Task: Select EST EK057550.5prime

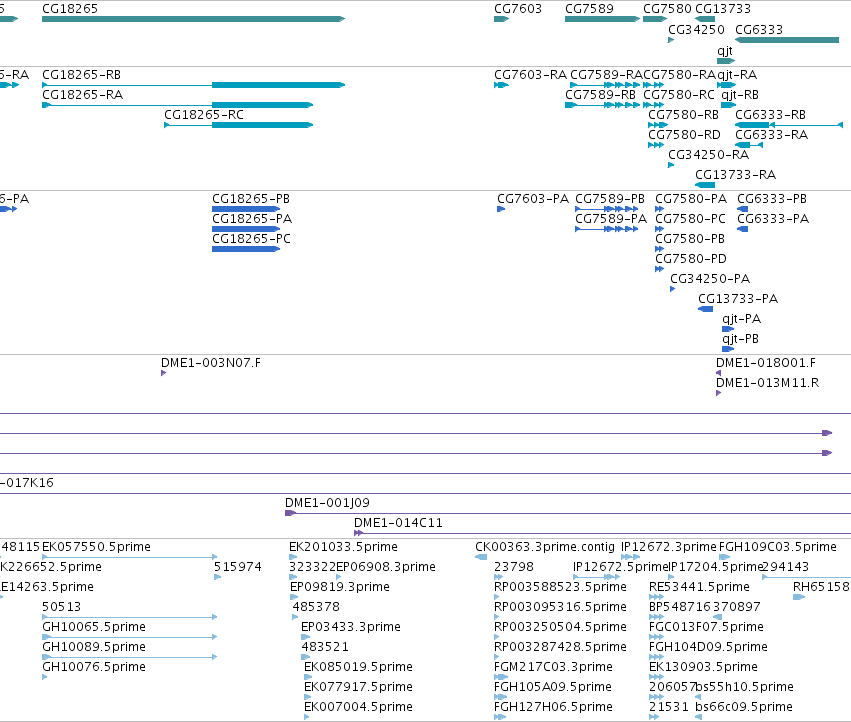Action: (96, 547)
